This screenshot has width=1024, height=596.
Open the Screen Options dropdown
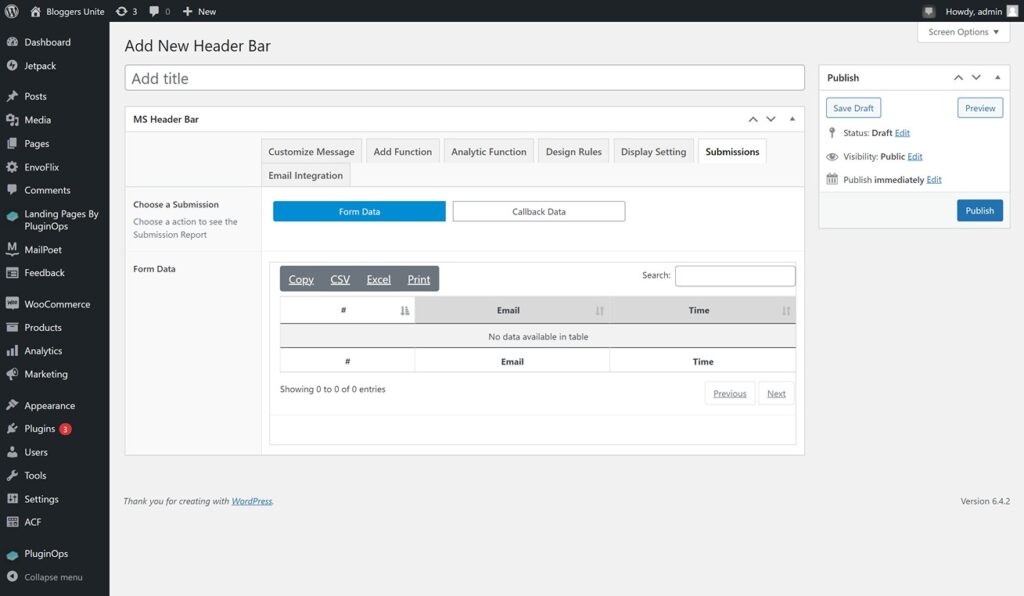(962, 31)
